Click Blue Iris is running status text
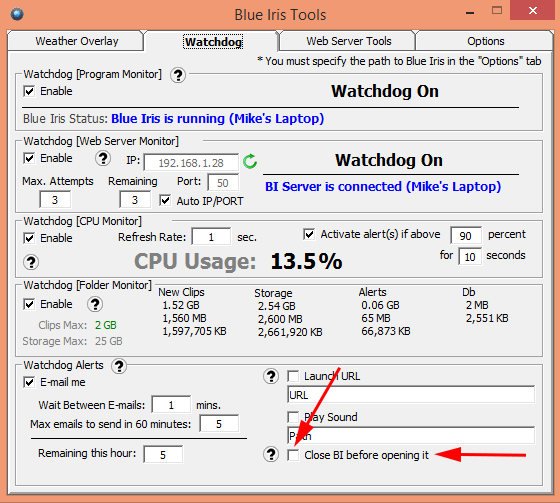This screenshot has width=560, height=503. click(218, 119)
